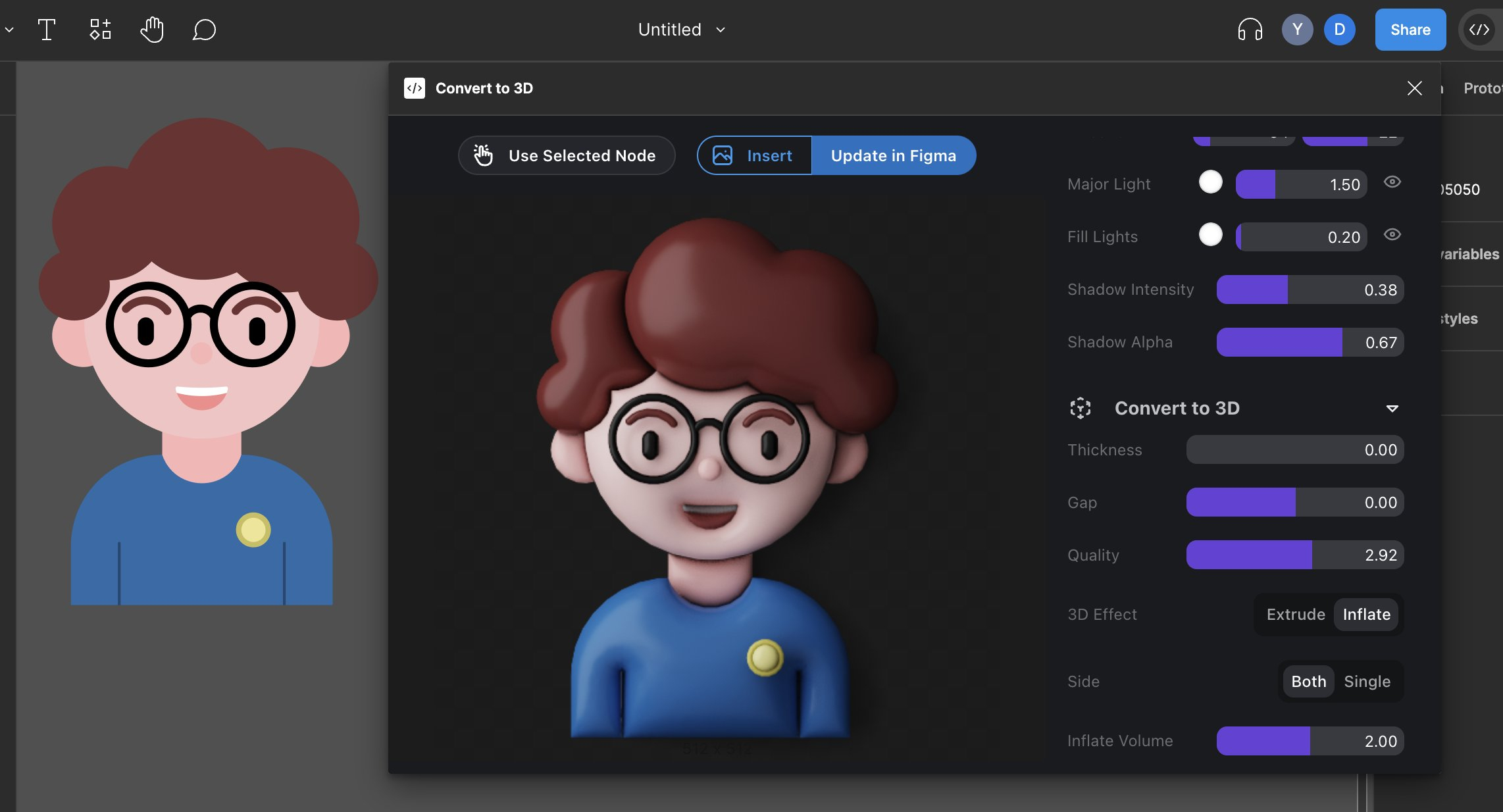Click Use Selected Node button

(567, 155)
